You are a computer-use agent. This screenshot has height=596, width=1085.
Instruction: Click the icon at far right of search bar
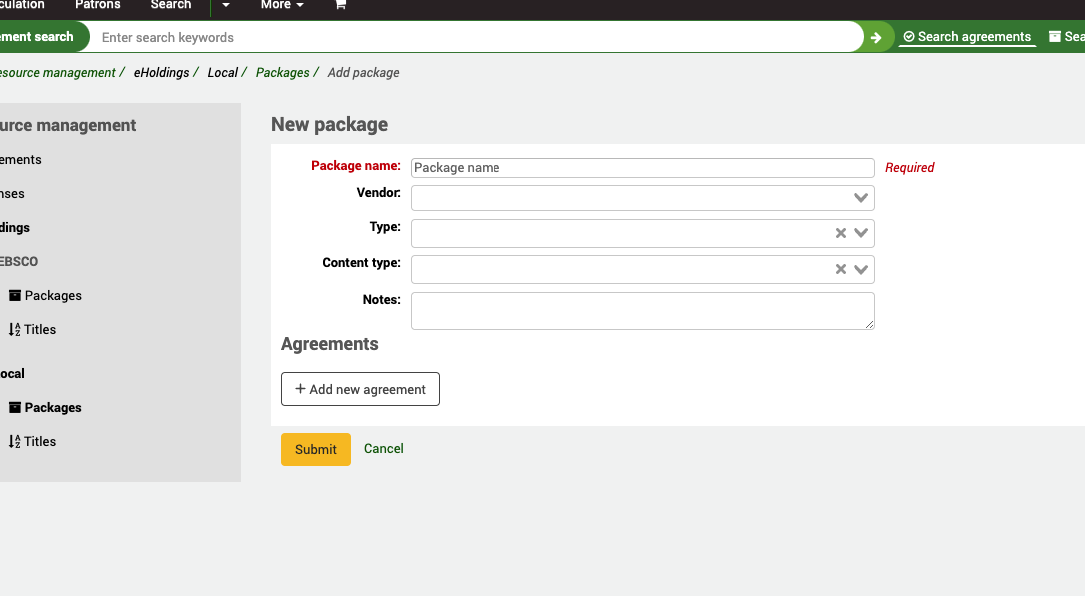[1056, 37]
